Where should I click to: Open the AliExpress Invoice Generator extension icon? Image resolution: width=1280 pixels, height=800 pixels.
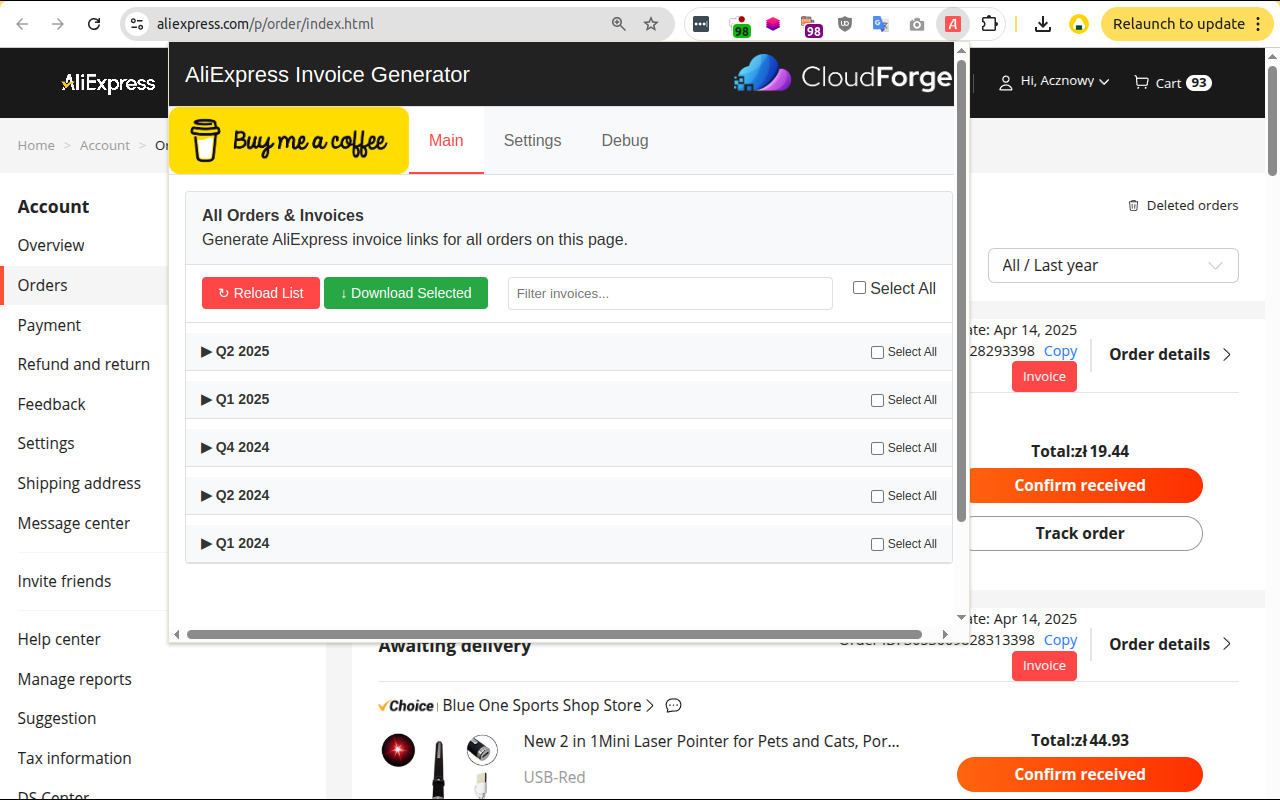953,23
